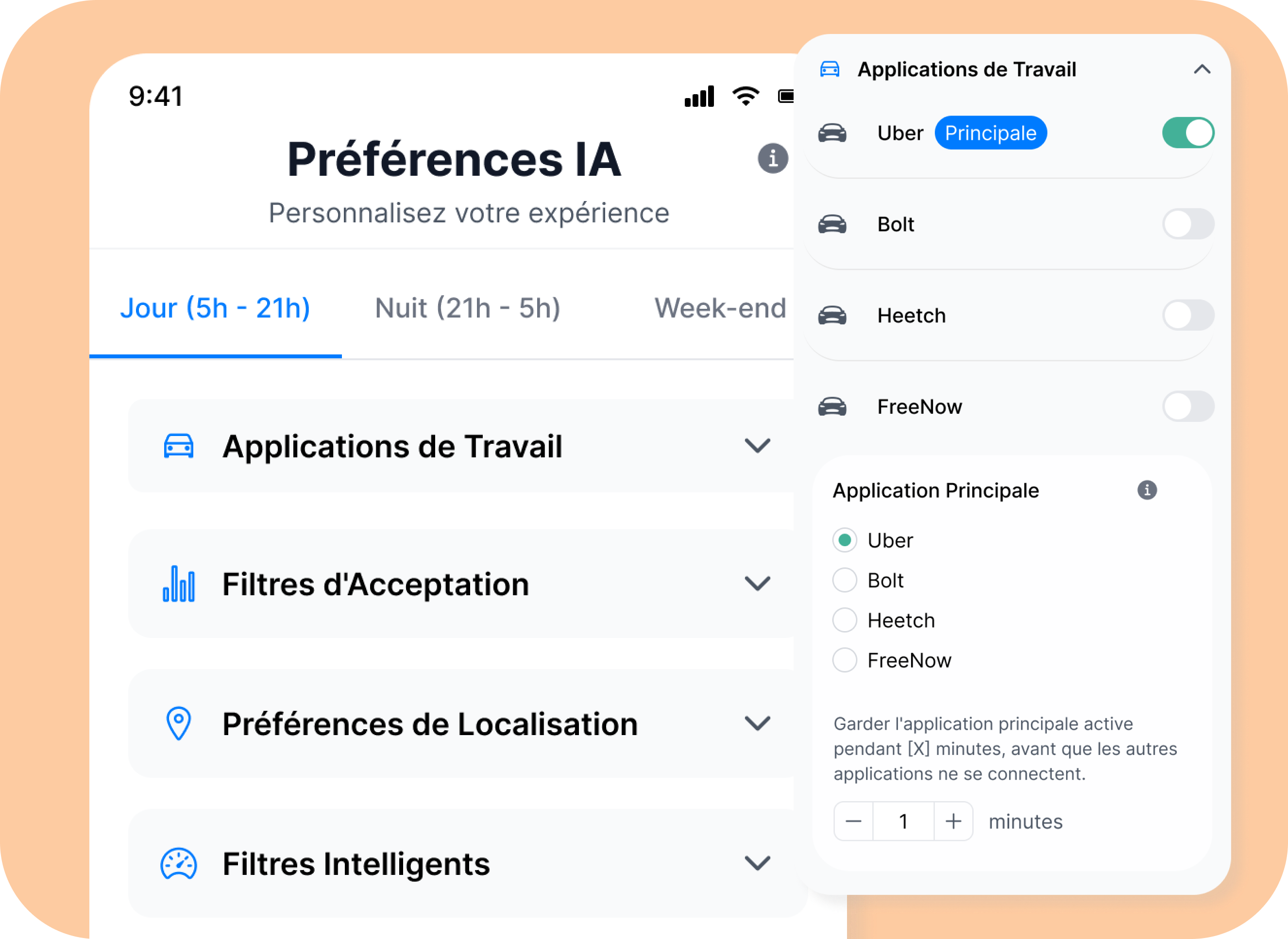The image size is (1288, 939).
Task: Disable the Uber toggle switch
Action: pos(1187,133)
